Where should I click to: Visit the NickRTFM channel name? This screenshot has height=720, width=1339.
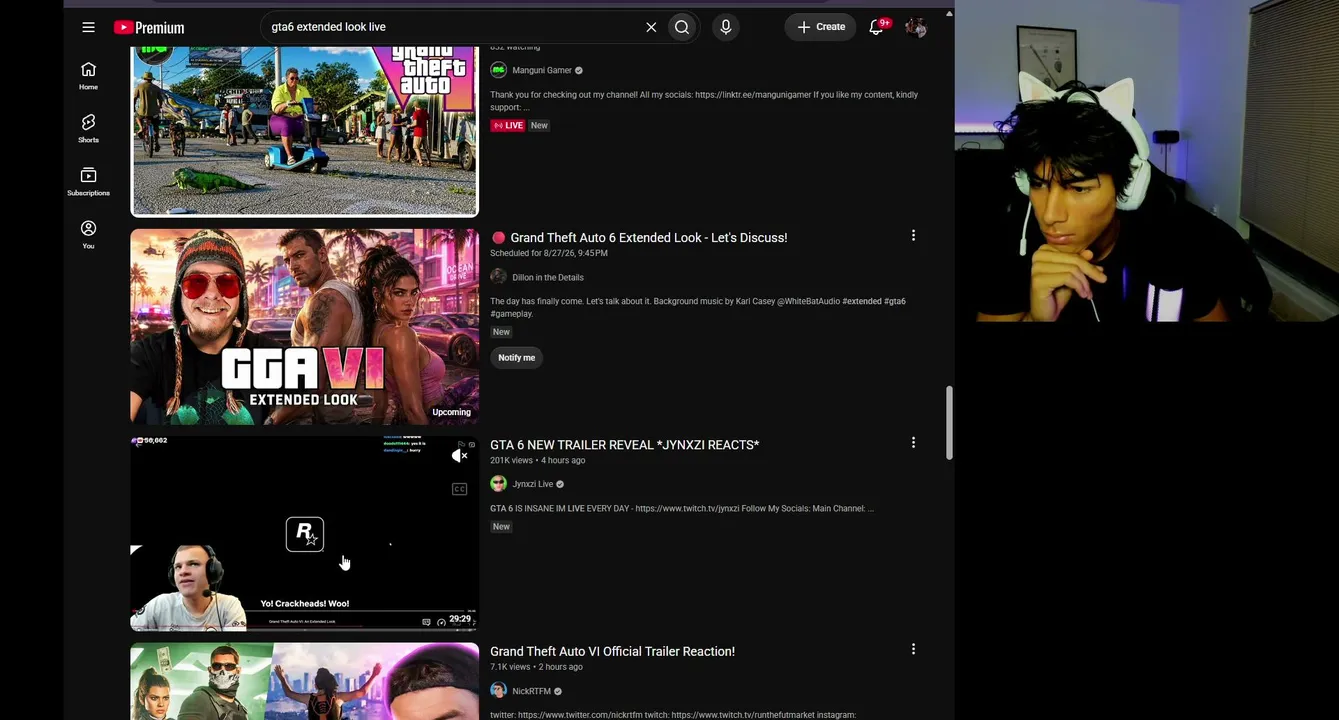coord(531,692)
